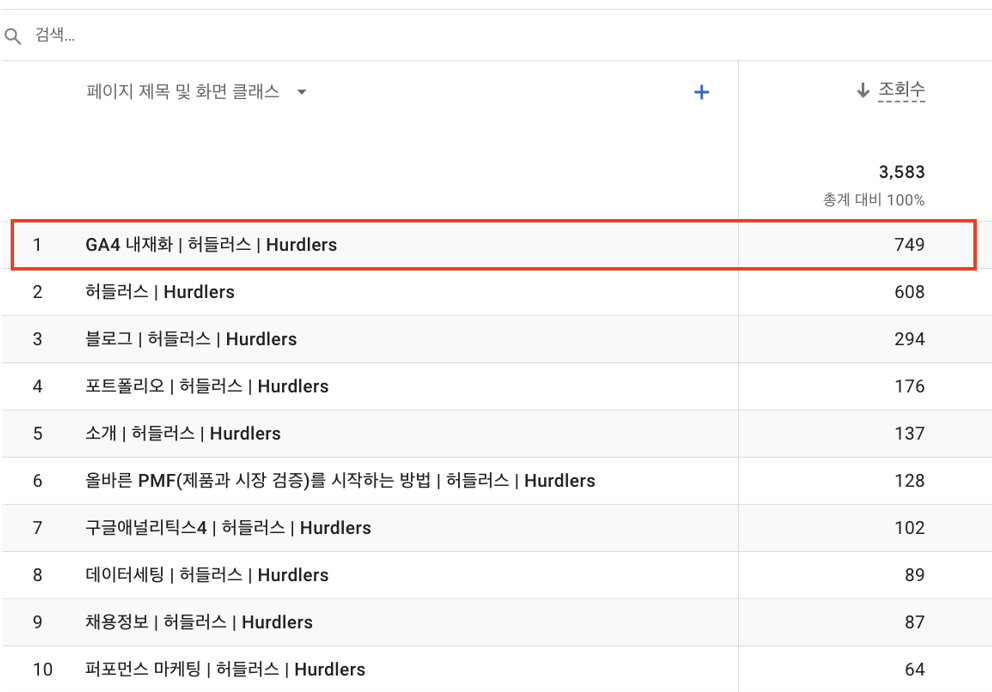The height and width of the screenshot is (692, 992).
Task: Open the 페이지 제목 및 화면 클래스 dimension dropdown
Action: [x=196, y=92]
